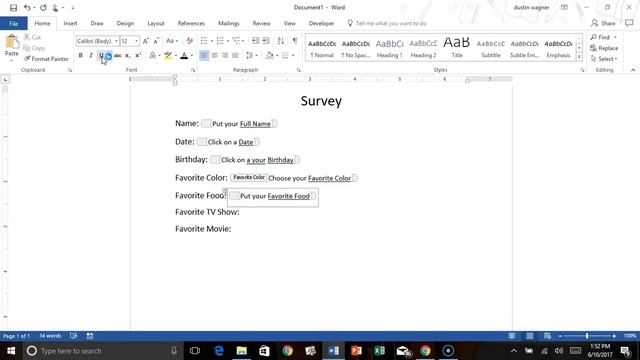Open Excel from the taskbar
The height and width of the screenshot is (360, 640).
click(379, 351)
